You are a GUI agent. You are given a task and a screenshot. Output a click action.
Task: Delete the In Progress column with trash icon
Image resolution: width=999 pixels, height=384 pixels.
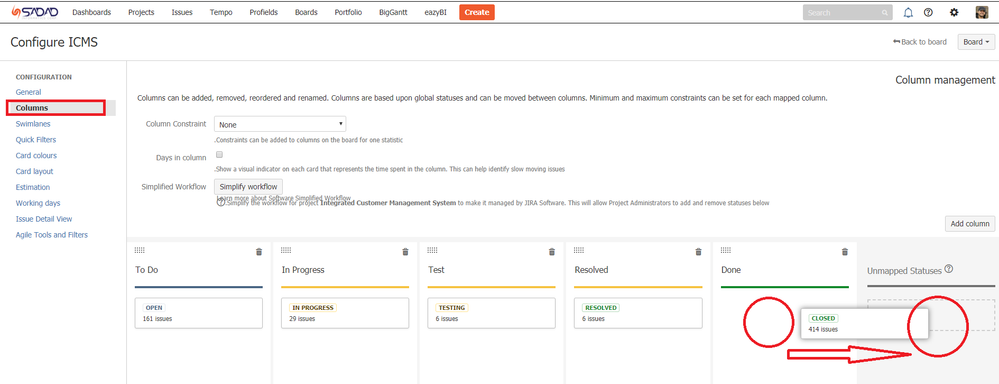[405, 252]
